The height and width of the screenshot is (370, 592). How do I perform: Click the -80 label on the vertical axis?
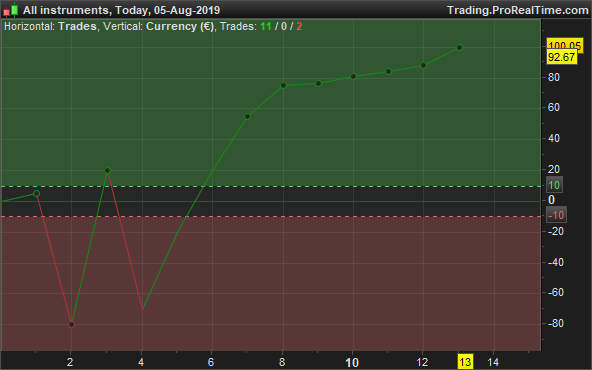click(x=556, y=323)
